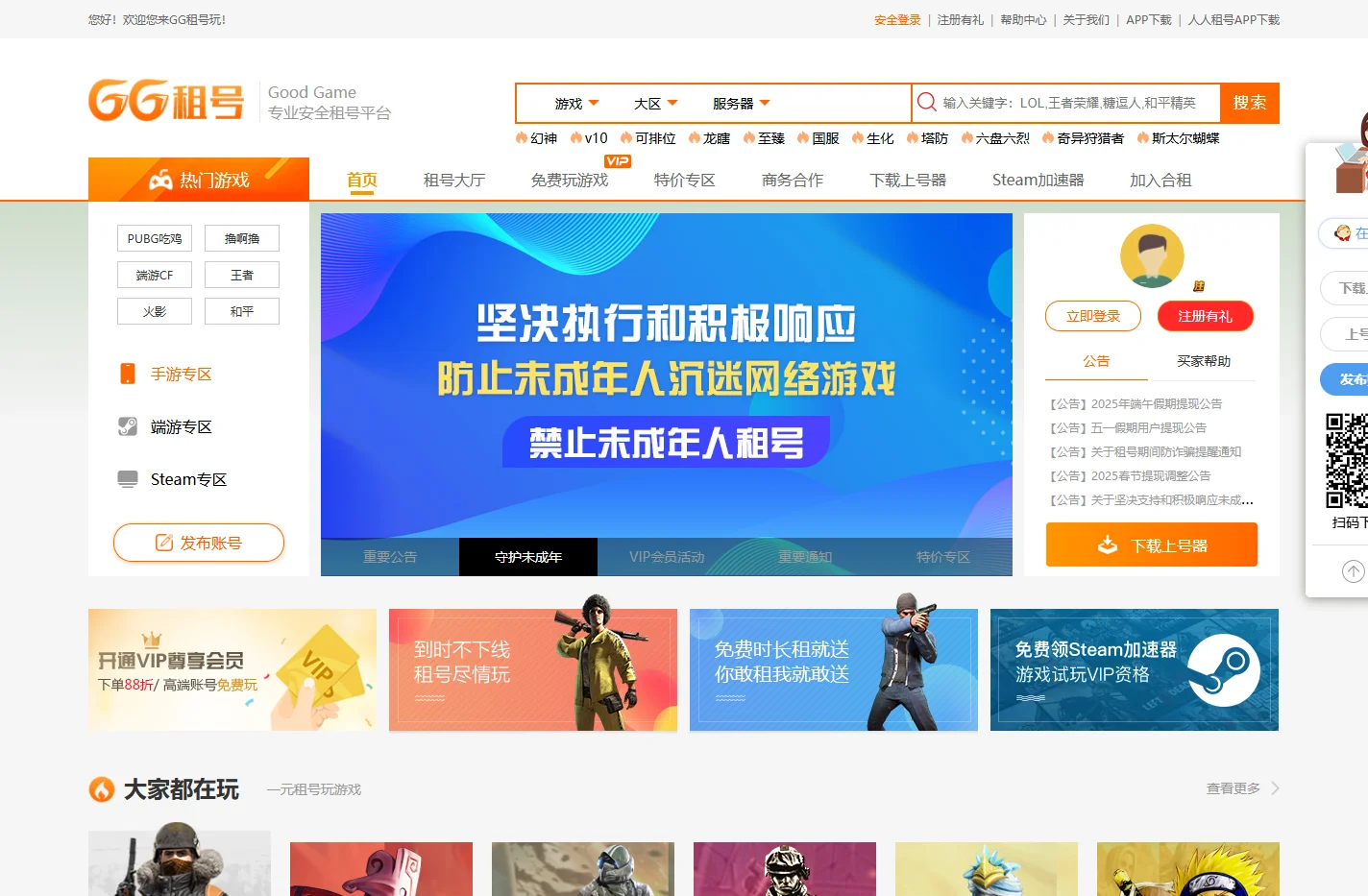Switch to the 买家帮助 tab

pyautogui.click(x=1204, y=361)
